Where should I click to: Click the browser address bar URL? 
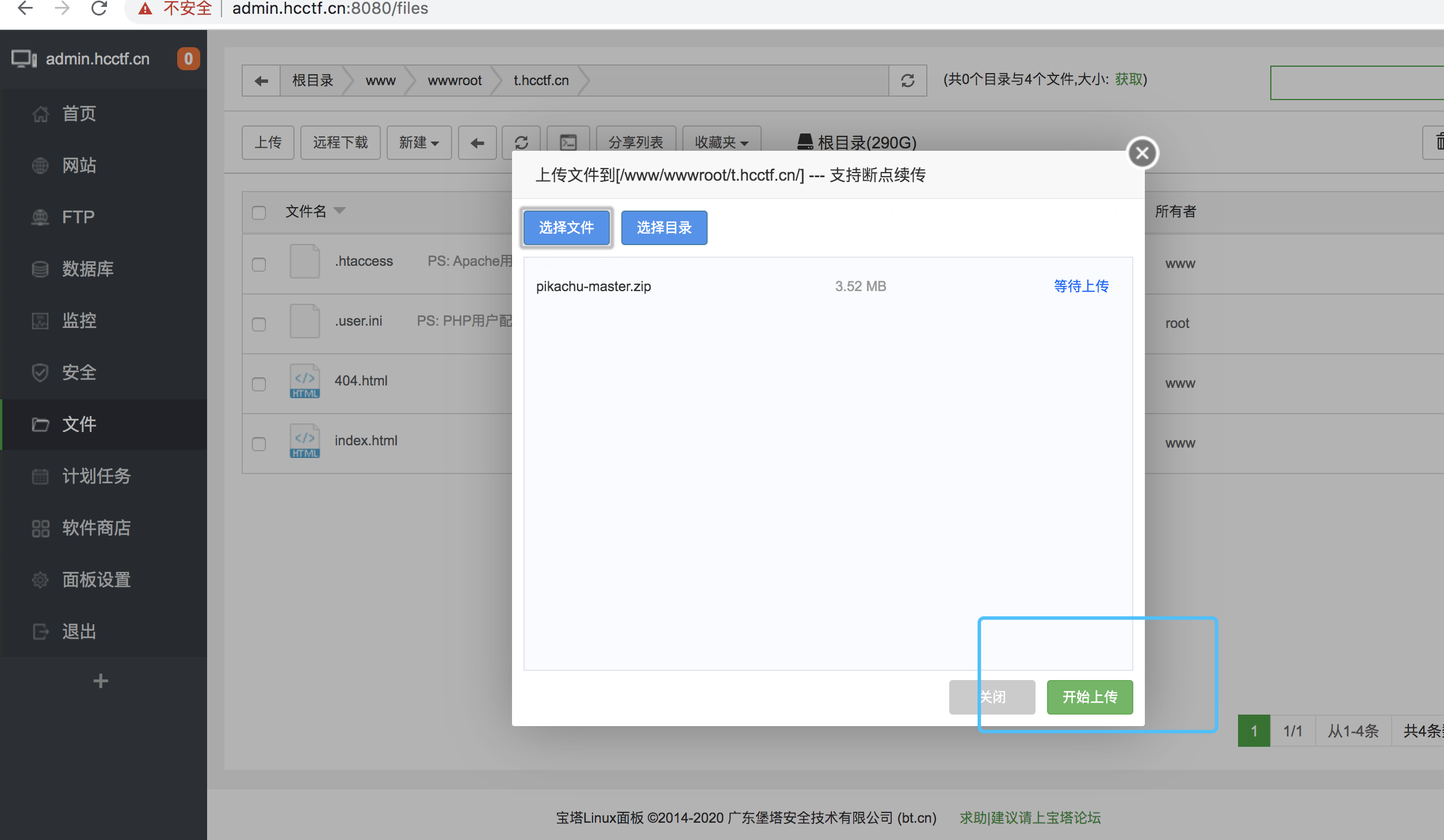(x=330, y=9)
